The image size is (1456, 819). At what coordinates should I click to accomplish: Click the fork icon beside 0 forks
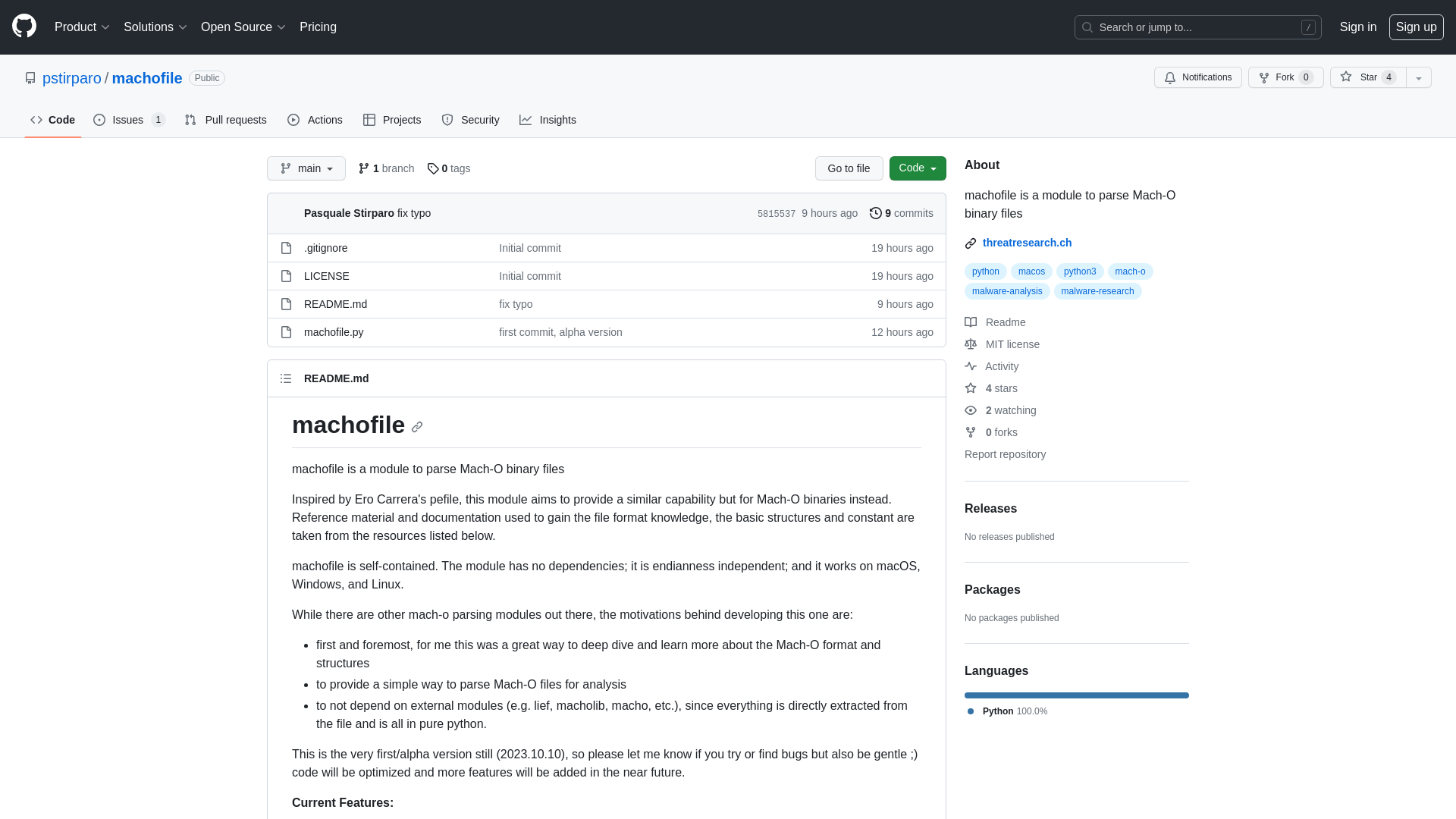pyautogui.click(x=971, y=432)
